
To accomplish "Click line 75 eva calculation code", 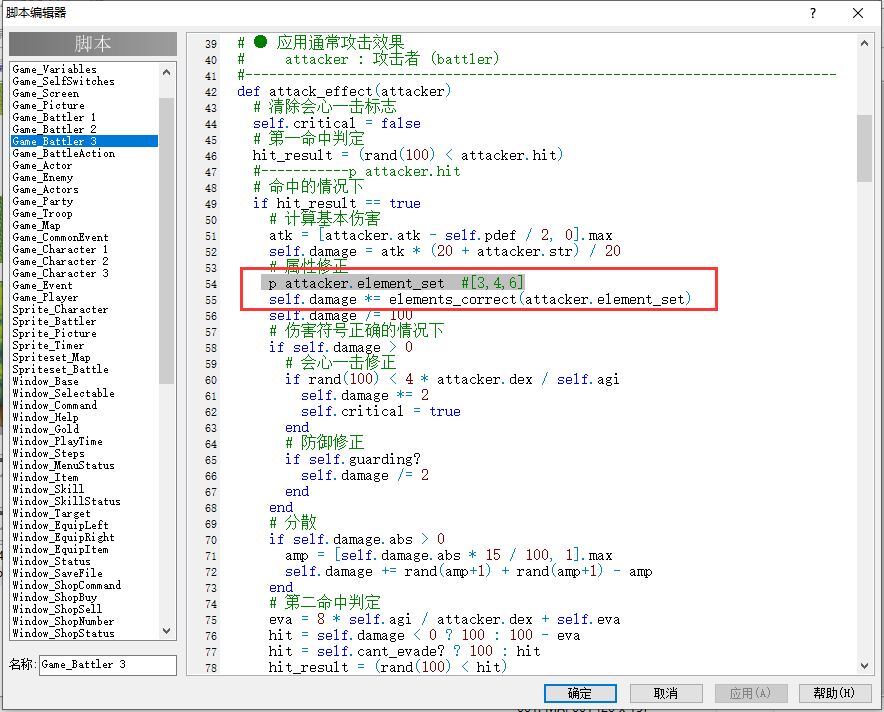I will pos(444,620).
